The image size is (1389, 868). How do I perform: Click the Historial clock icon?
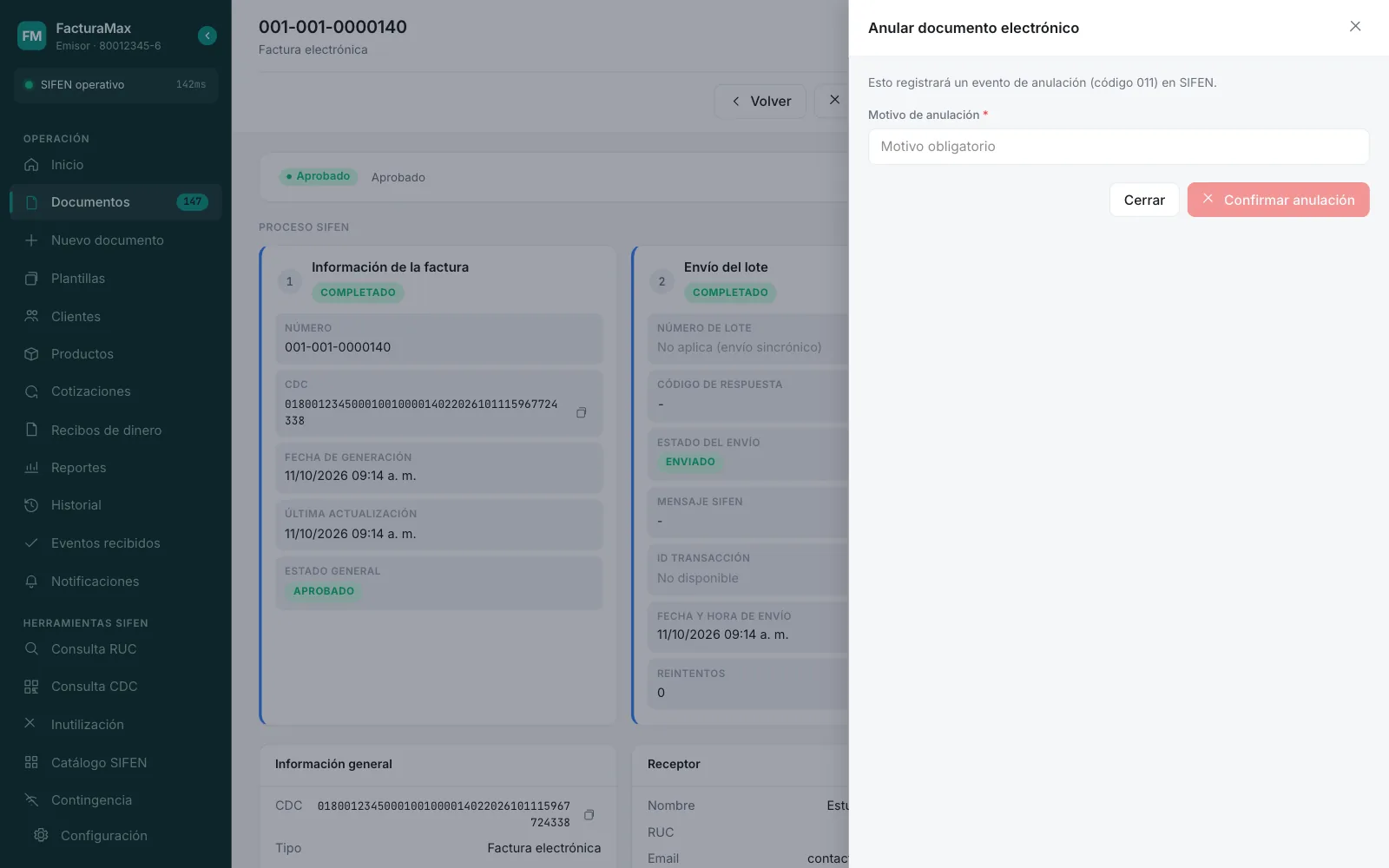[x=31, y=505]
